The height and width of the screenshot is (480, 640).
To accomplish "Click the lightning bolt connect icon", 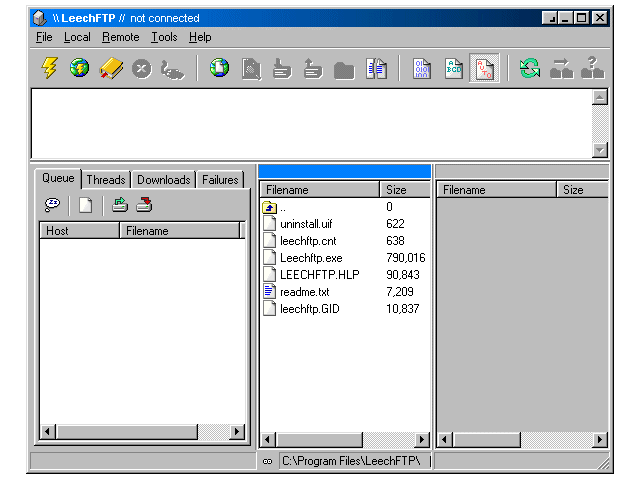I will [49, 68].
